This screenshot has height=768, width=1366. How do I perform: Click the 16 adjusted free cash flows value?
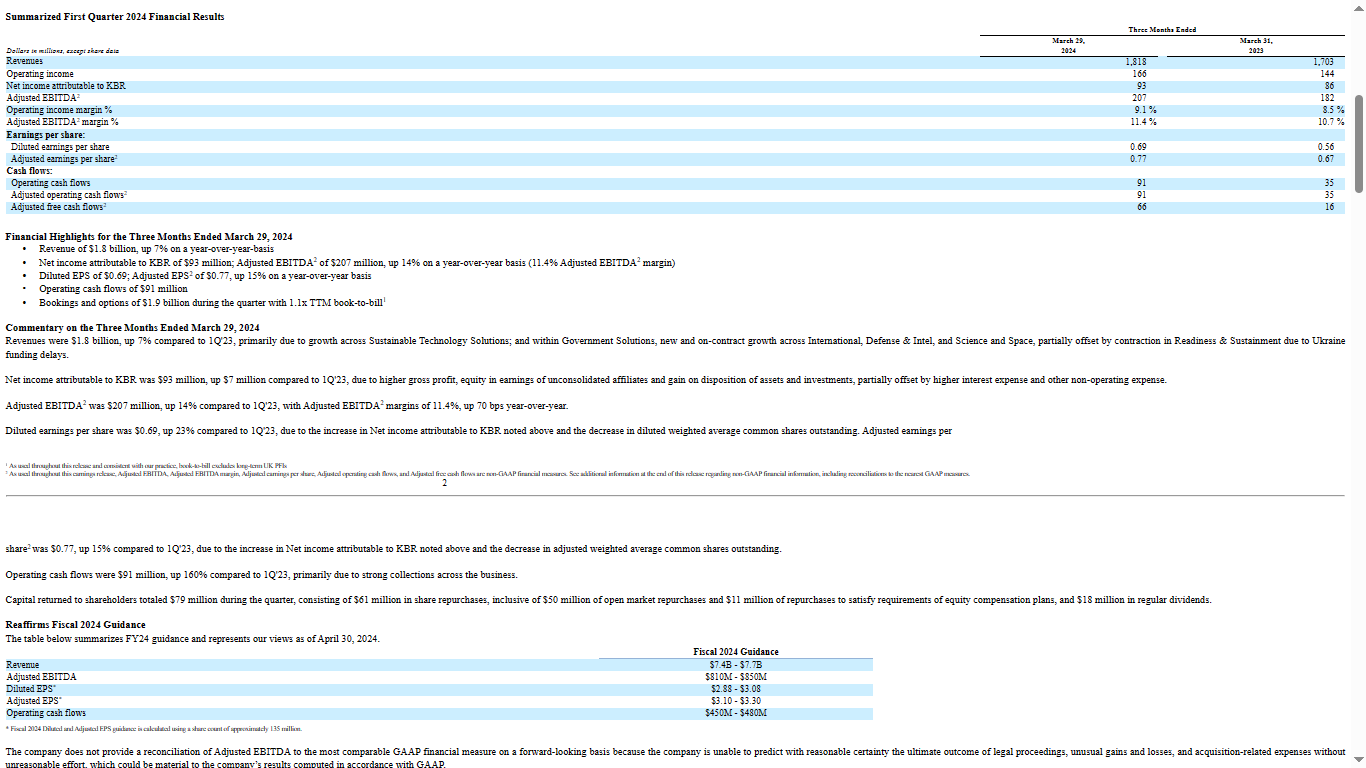[x=1330, y=207]
